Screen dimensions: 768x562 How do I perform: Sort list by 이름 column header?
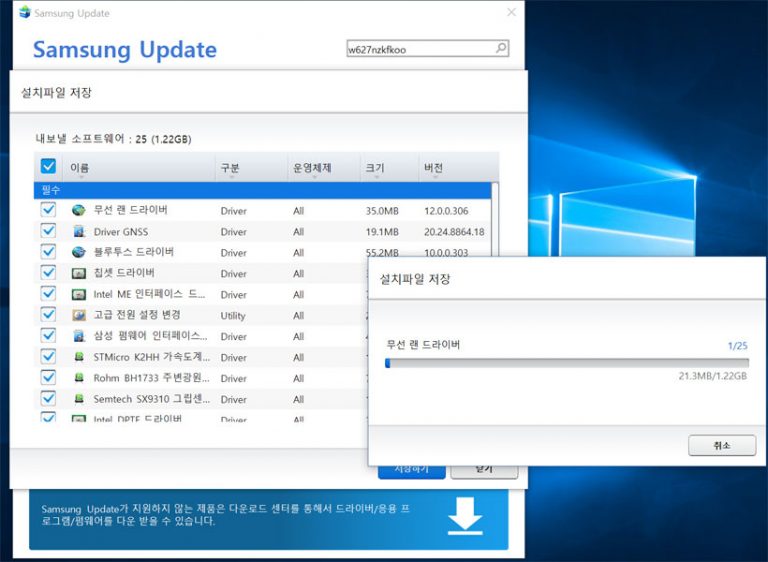(x=139, y=168)
